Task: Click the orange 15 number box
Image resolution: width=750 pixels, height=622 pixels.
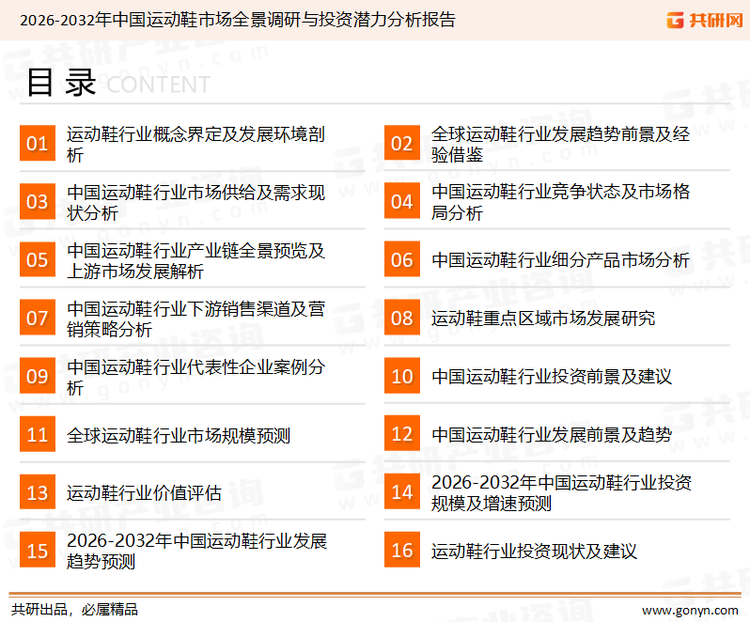Action: click(x=37, y=550)
